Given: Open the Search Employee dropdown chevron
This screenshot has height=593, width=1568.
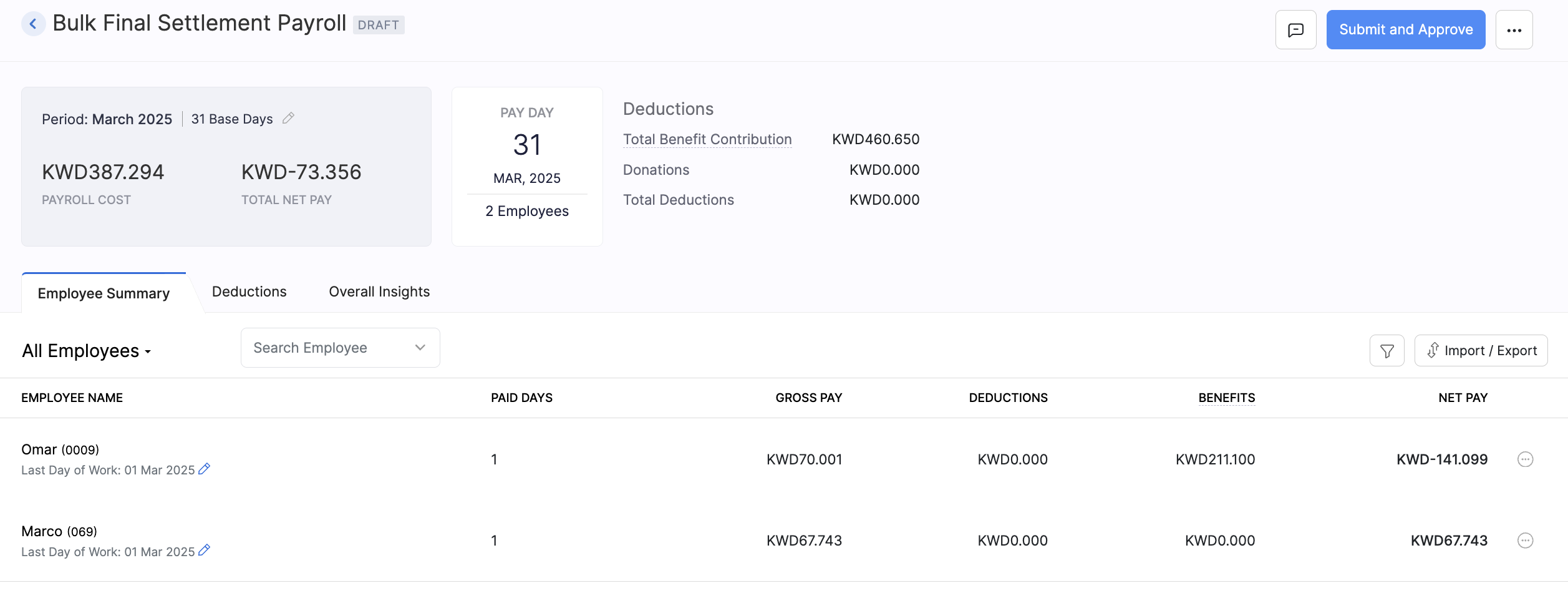Looking at the screenshot, I should point(420,348).
